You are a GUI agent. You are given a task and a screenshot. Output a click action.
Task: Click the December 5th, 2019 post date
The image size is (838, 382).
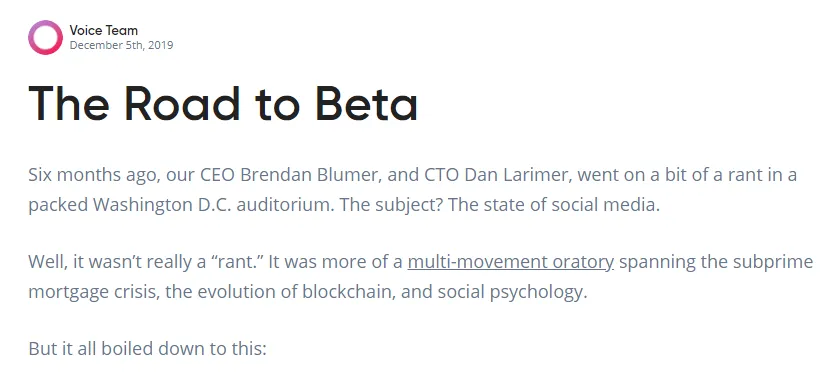(121, 45)
